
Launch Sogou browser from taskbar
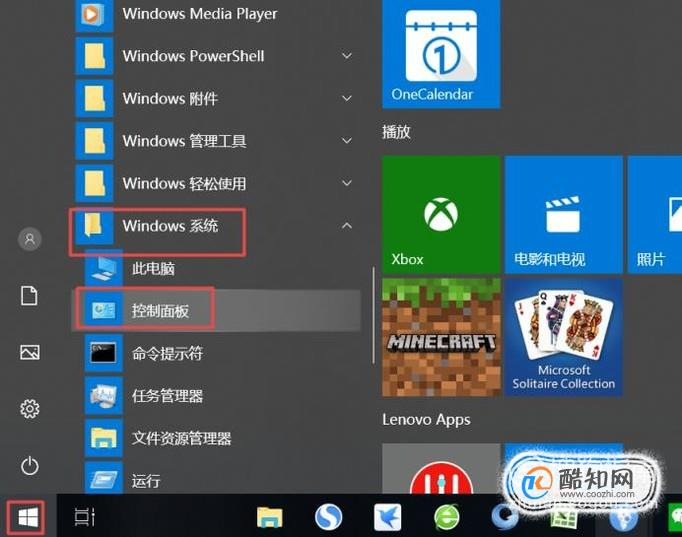click(x=328, y=517)
